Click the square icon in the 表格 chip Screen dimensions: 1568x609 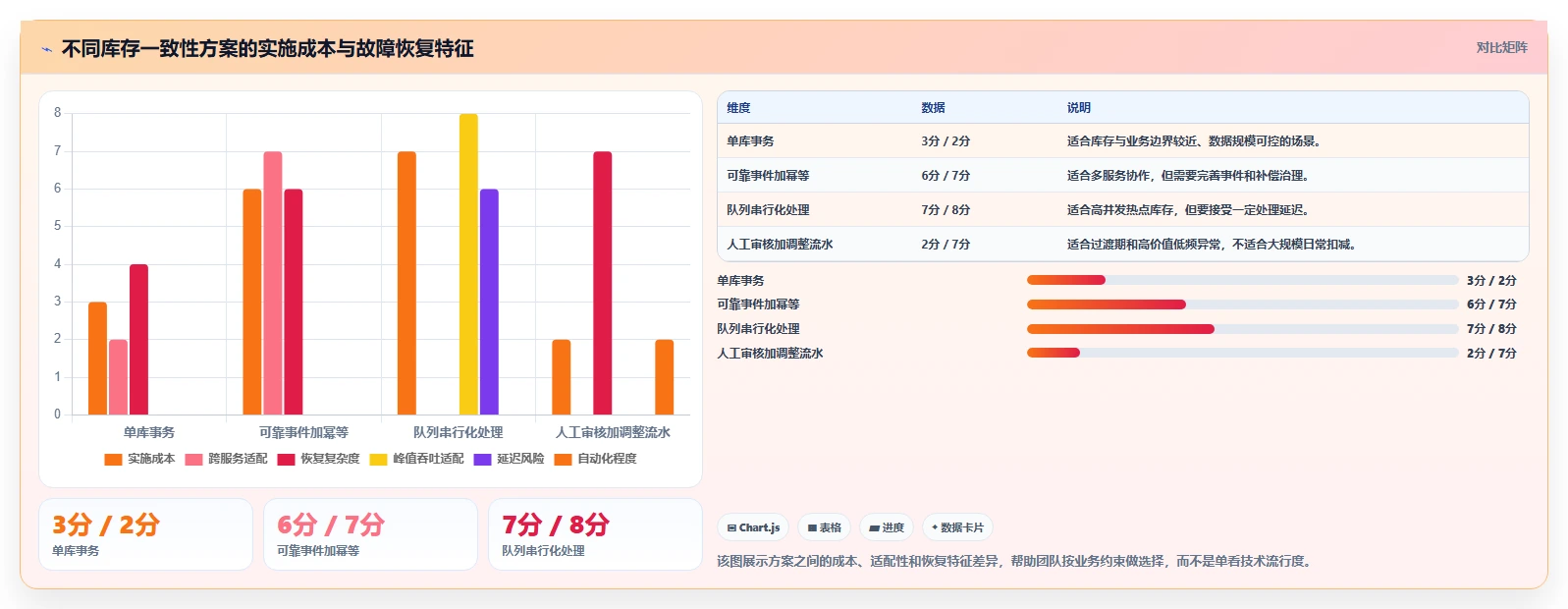pyautogui.click(x=812, y=528)
